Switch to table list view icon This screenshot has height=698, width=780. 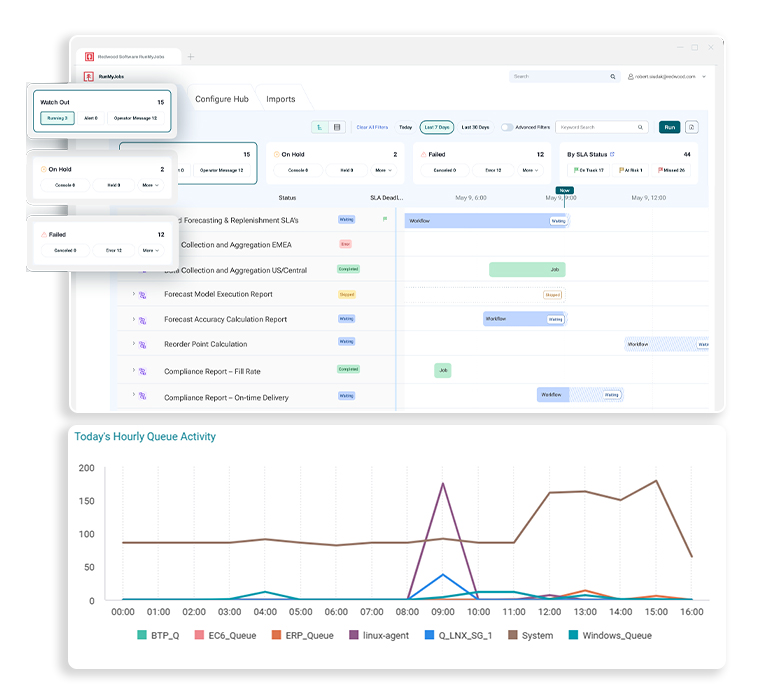pos(337,127)
